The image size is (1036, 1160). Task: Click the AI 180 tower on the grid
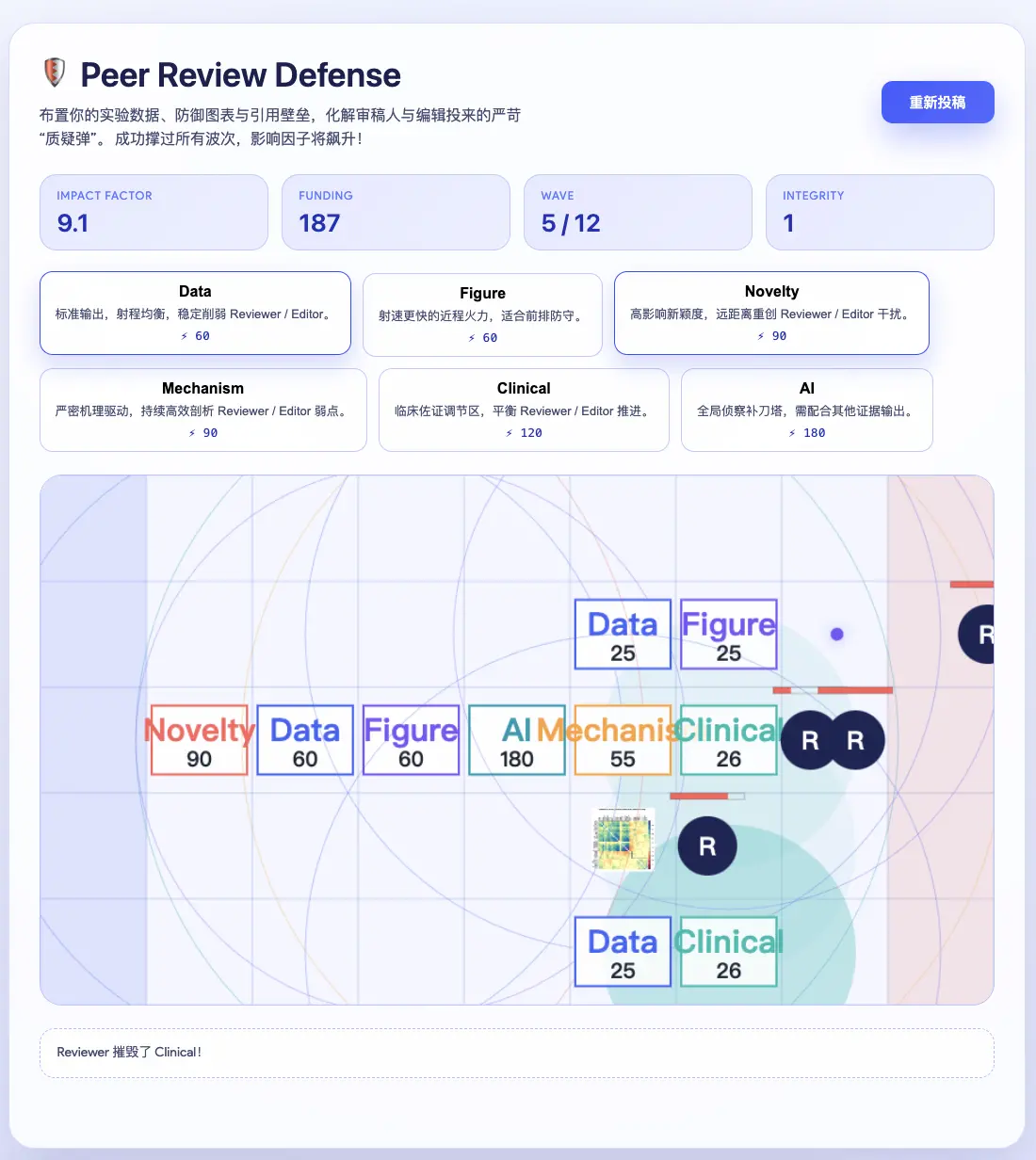[x=516, y=740]
